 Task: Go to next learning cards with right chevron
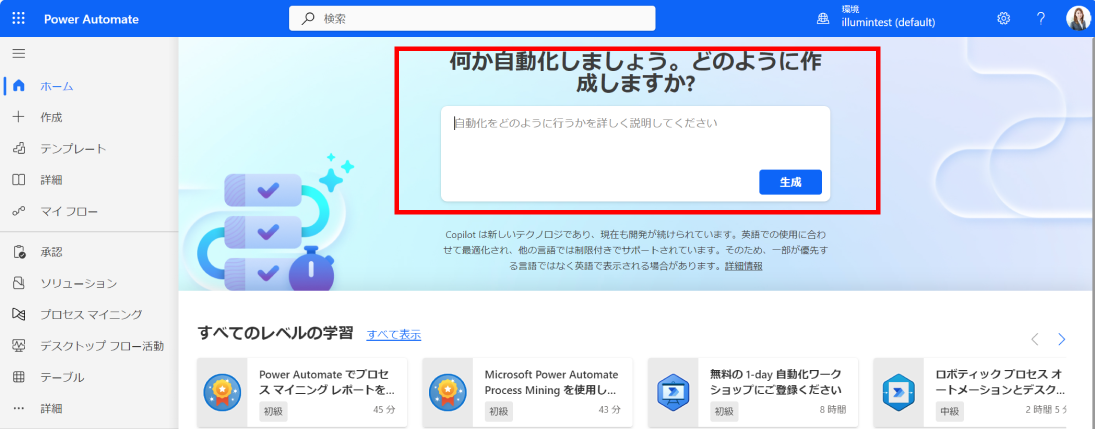[1061, 340]
